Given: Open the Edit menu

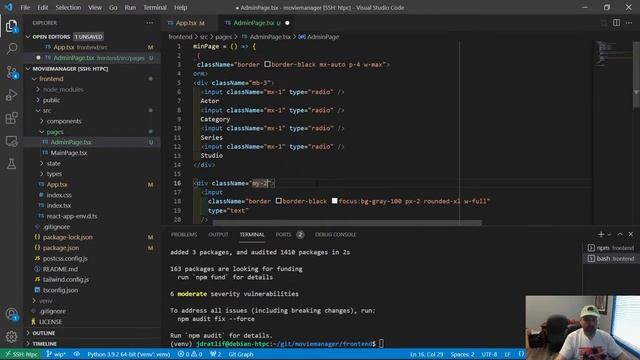Looking at the screenshot, I should coord(42,7).
